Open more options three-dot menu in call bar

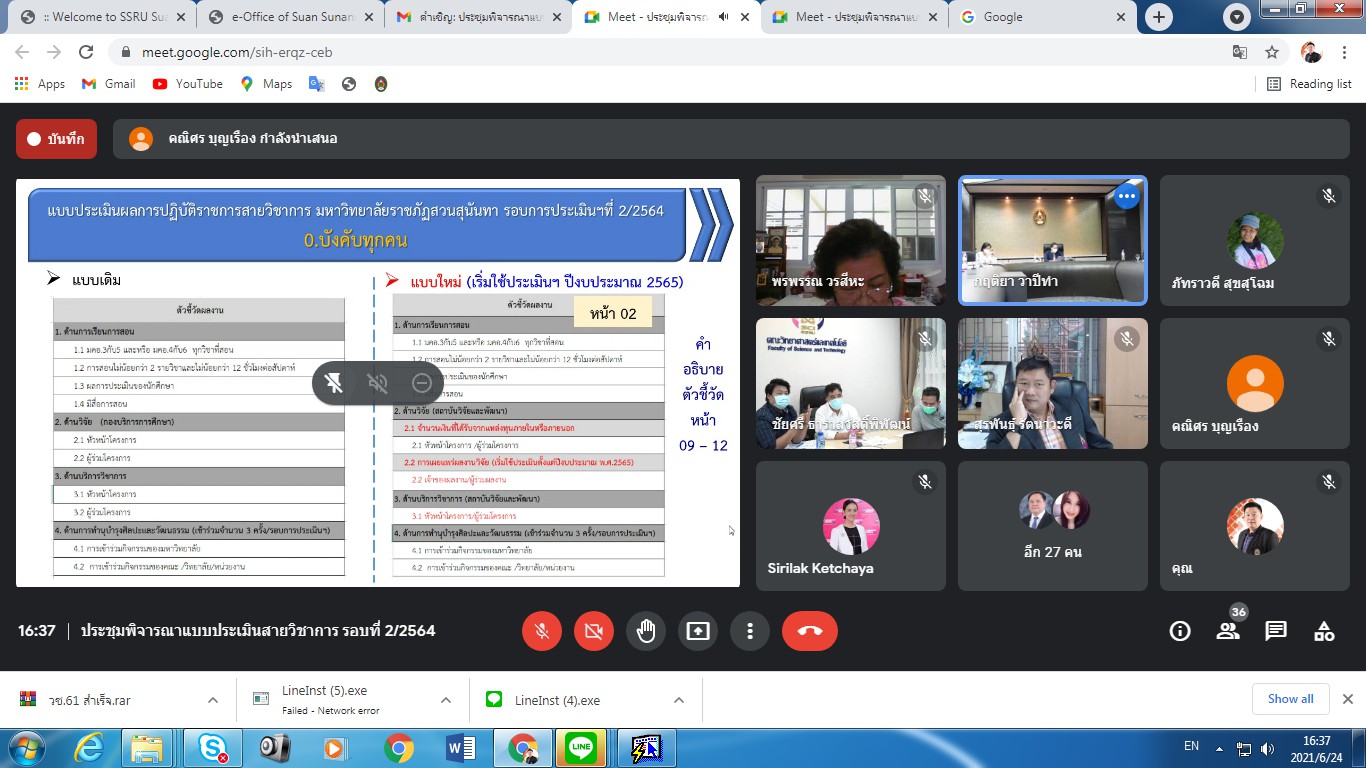pyautogui.click(x=750, y=631)
